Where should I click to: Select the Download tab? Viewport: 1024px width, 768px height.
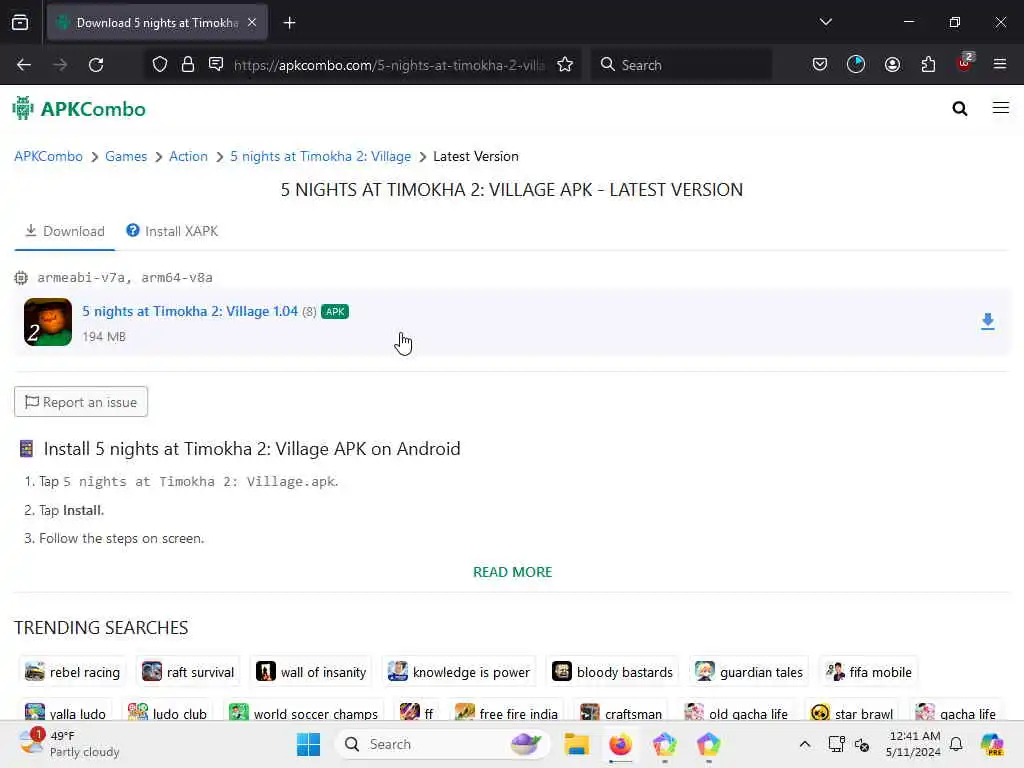[65, 231]
